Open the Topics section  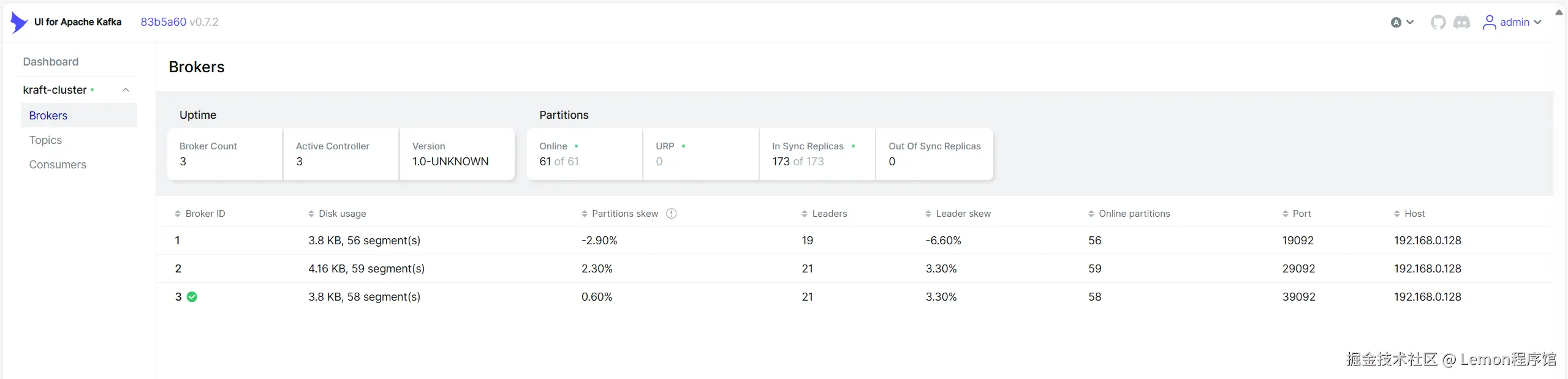(x=45, y=140)
